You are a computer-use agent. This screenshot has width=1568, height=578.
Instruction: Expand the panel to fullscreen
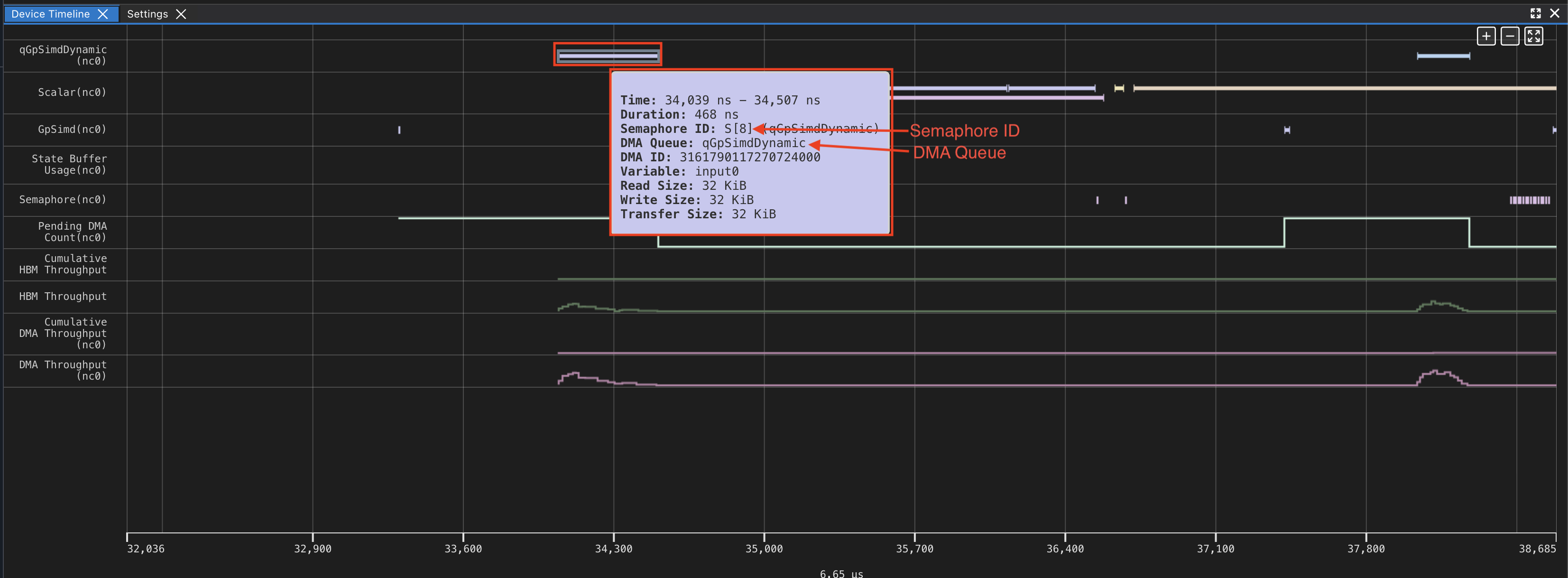coord(1535,13)
